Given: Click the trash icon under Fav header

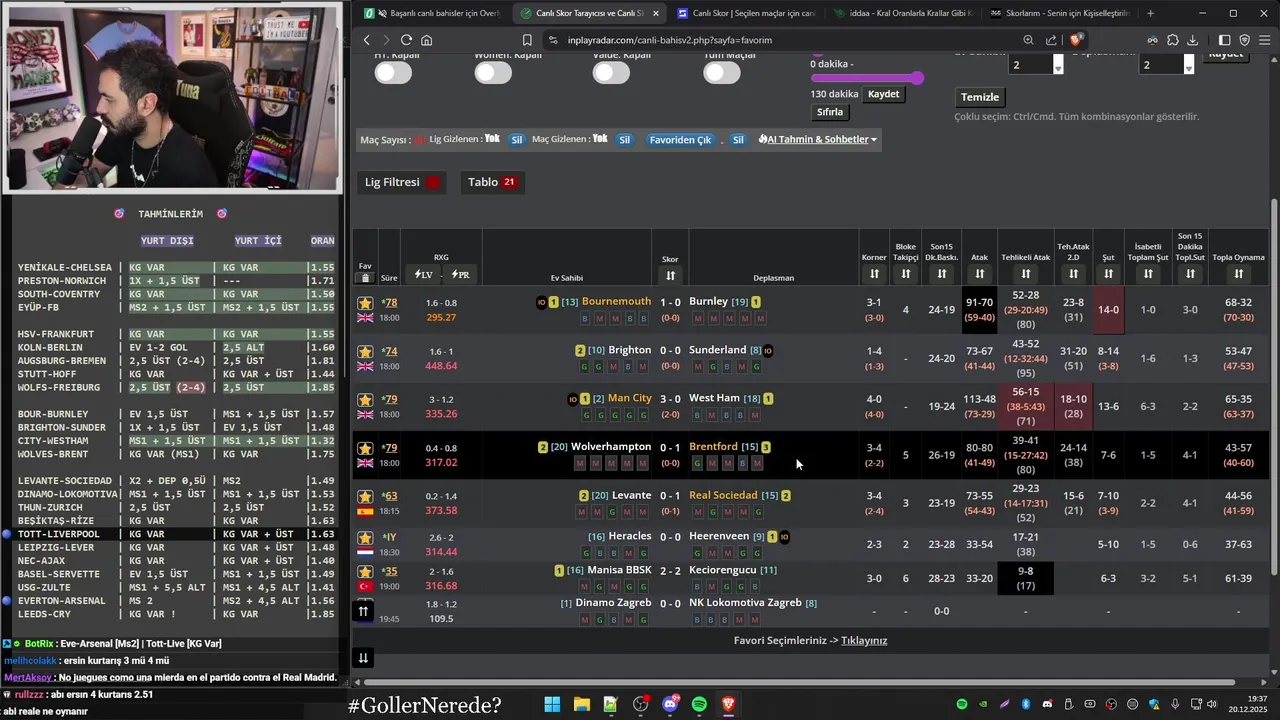Looking at the screenshot, I should [365, 278].
